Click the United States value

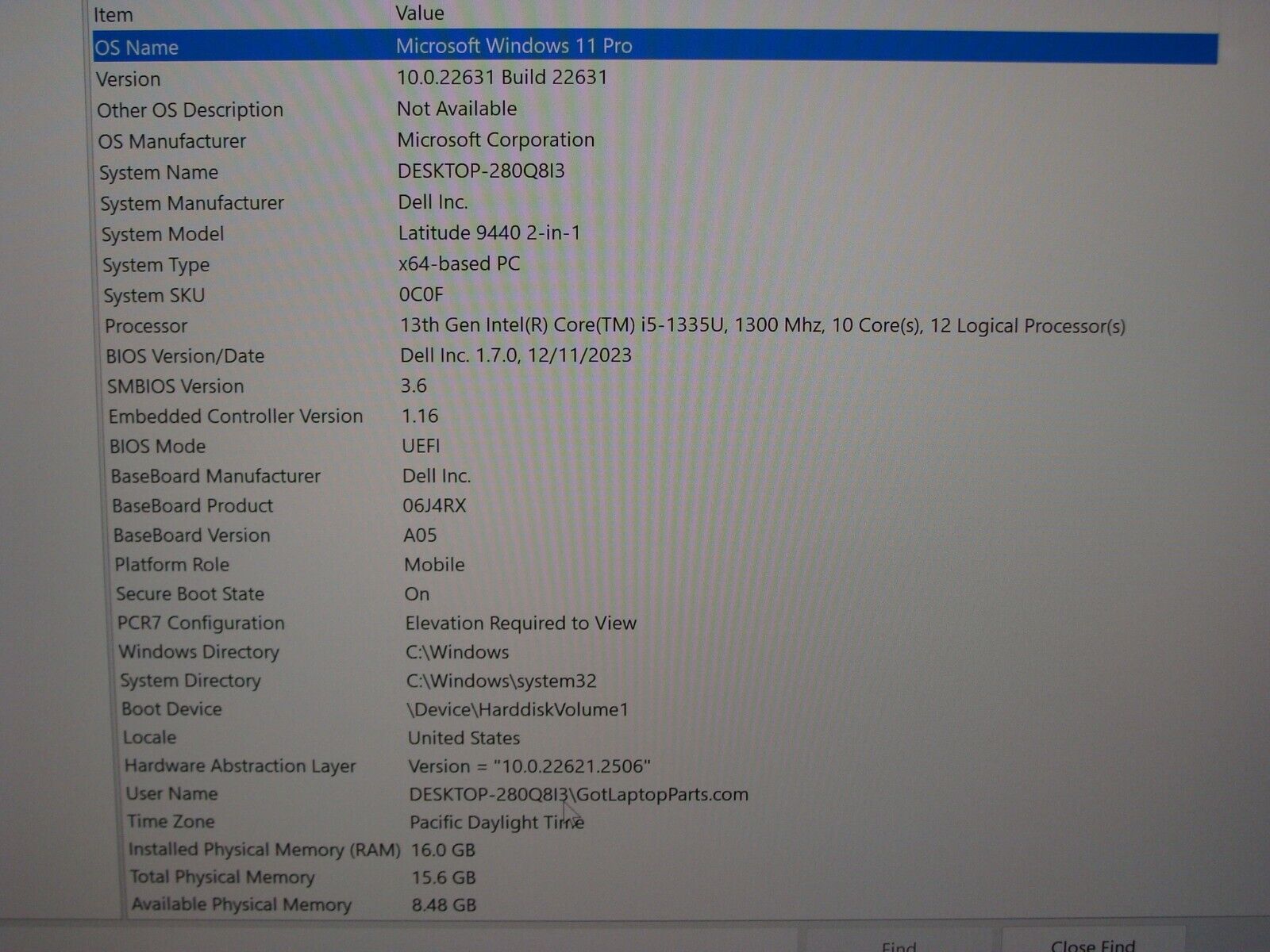point(464,738)
